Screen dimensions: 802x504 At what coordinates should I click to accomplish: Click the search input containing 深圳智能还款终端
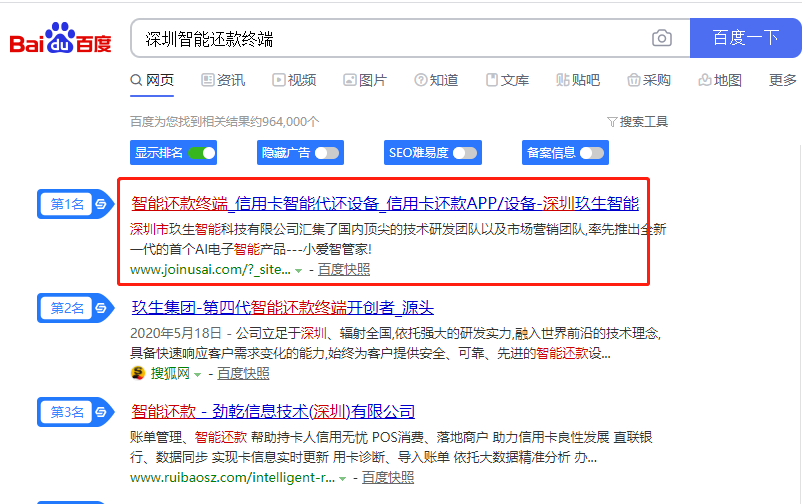390,38
